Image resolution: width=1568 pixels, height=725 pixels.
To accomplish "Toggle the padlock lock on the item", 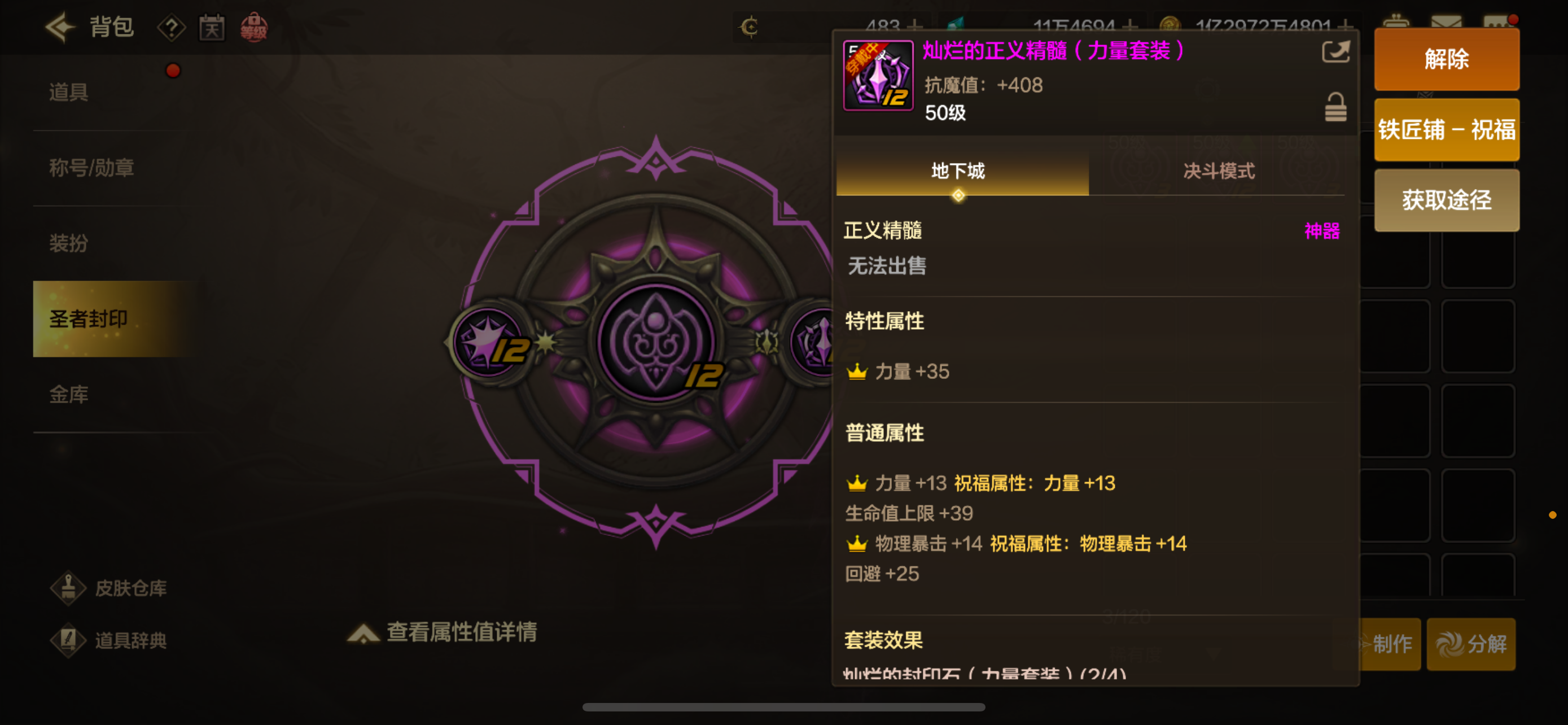I will (1335, 107).
